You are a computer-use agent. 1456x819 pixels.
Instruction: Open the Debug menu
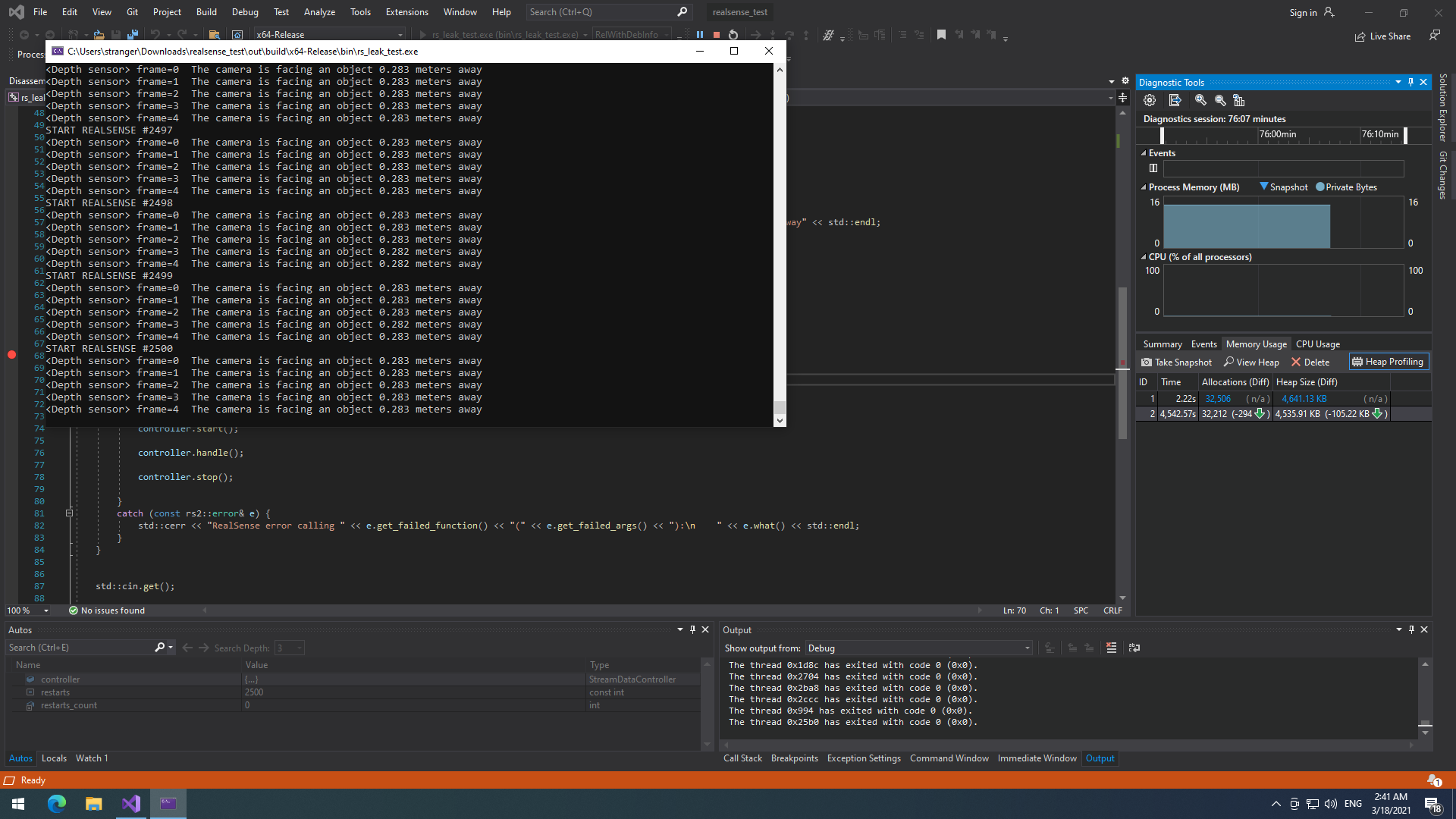click(244, 11)
